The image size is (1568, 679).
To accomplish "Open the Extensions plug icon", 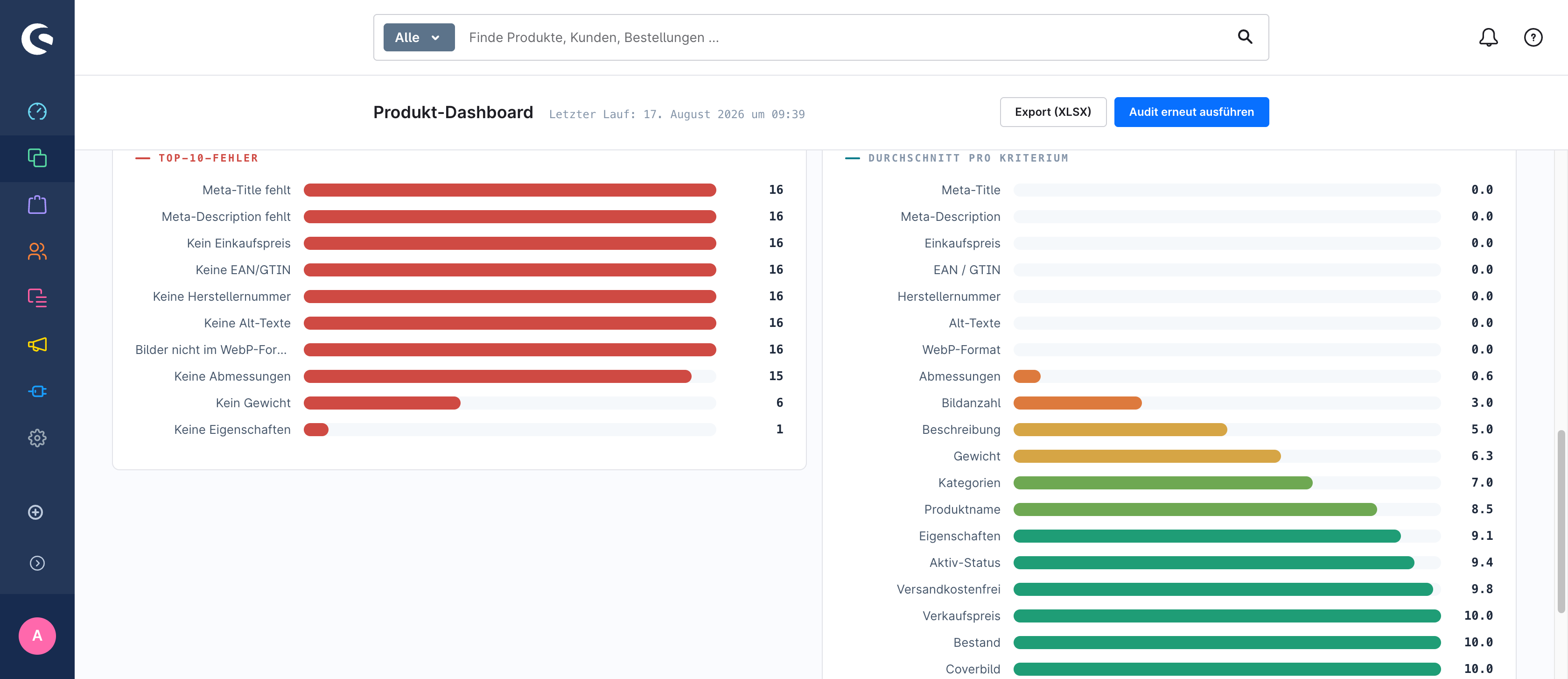I will [x=37, y=391].
